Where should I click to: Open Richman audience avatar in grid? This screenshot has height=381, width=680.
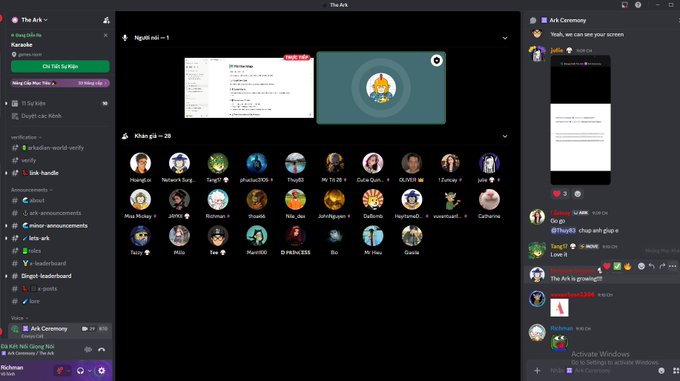(x=218, y=199)
